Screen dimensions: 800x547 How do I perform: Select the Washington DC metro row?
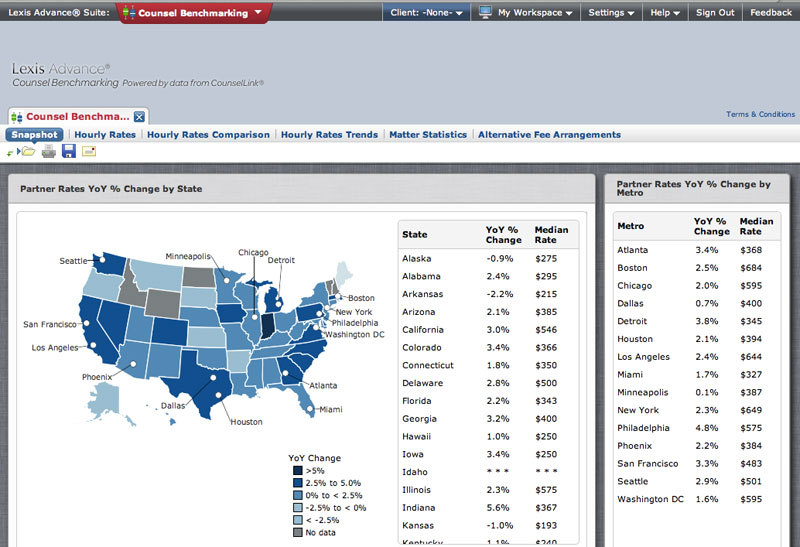pyautogui.click(x=696, y=499)
